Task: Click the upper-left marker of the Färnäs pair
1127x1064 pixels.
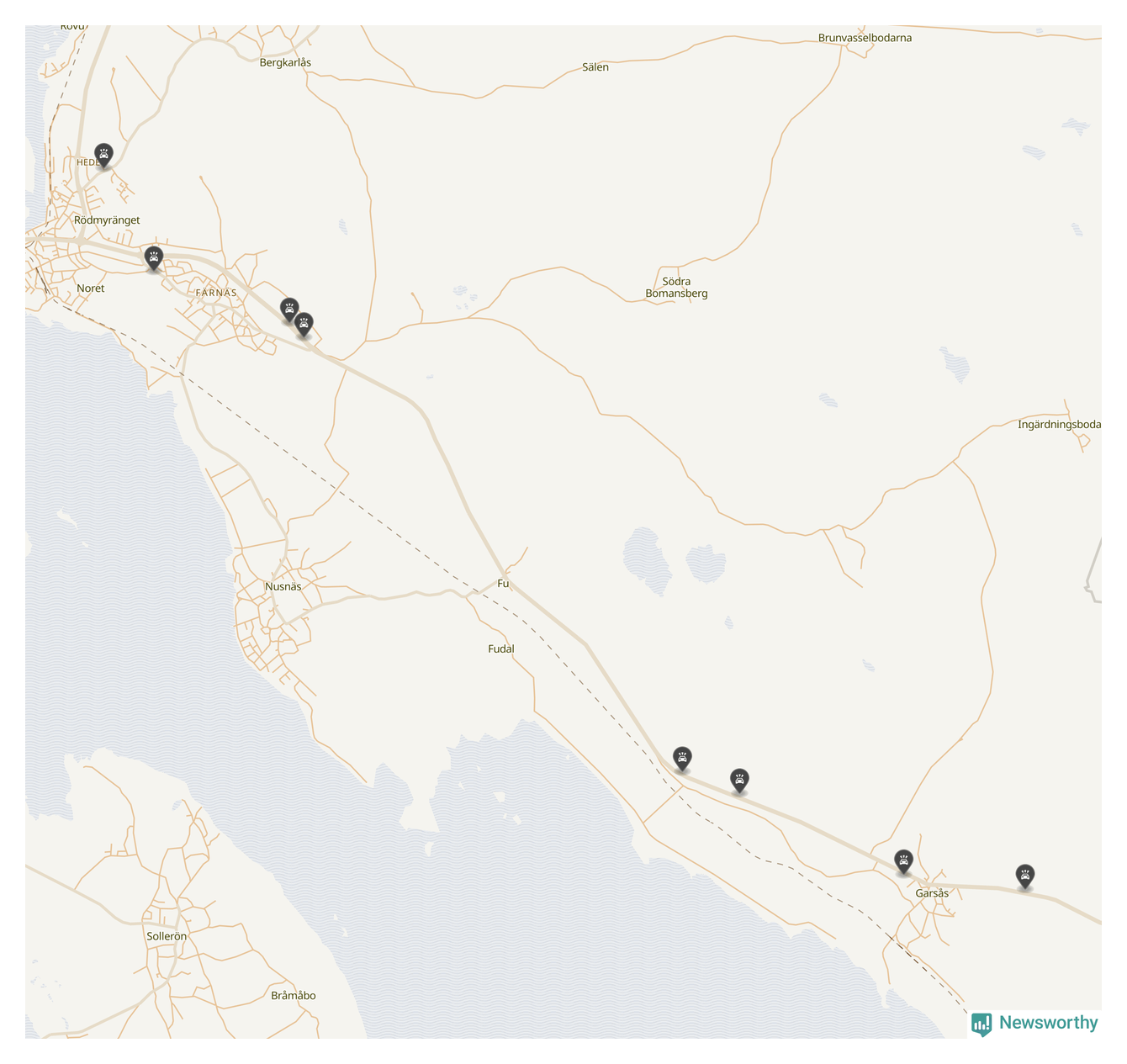Action: [x=289, y=309]
